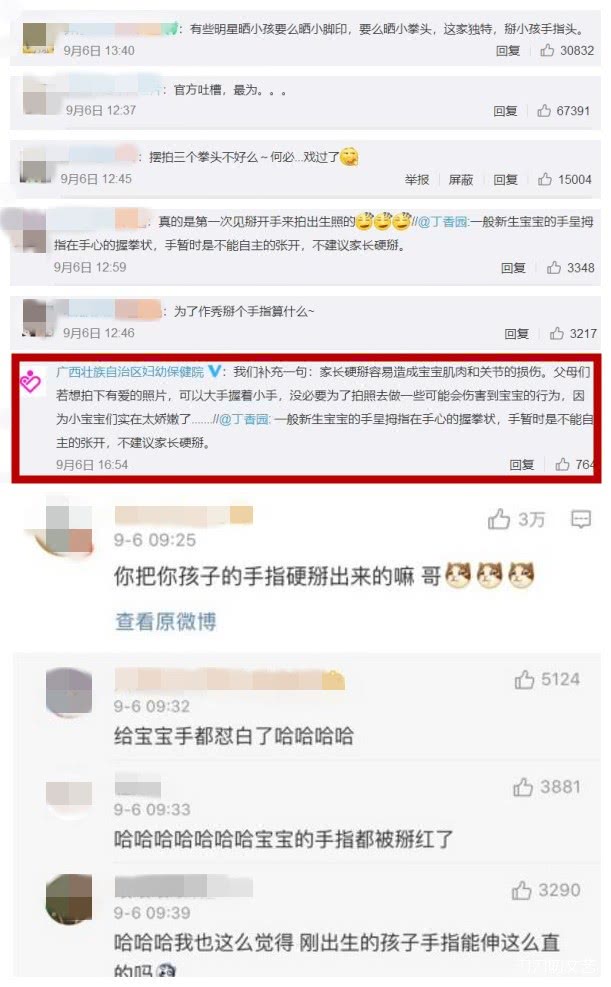Image resolution: width=611 pixels, height=987 pixels.
Task: Like the 09:33 comment with 3881
Action: (523, 787)
